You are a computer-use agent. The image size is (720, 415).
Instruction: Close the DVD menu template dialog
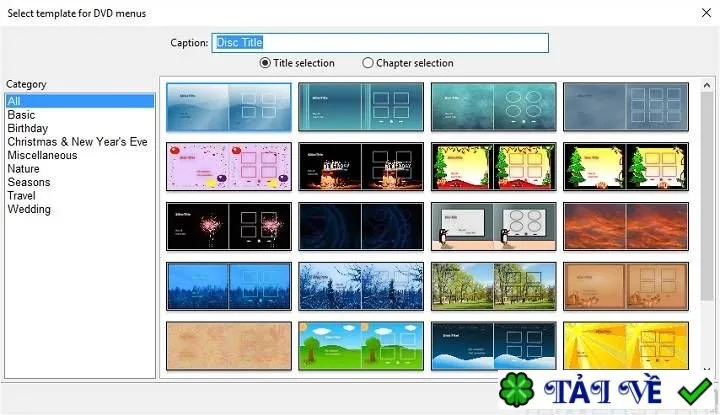tap(706, 13)
